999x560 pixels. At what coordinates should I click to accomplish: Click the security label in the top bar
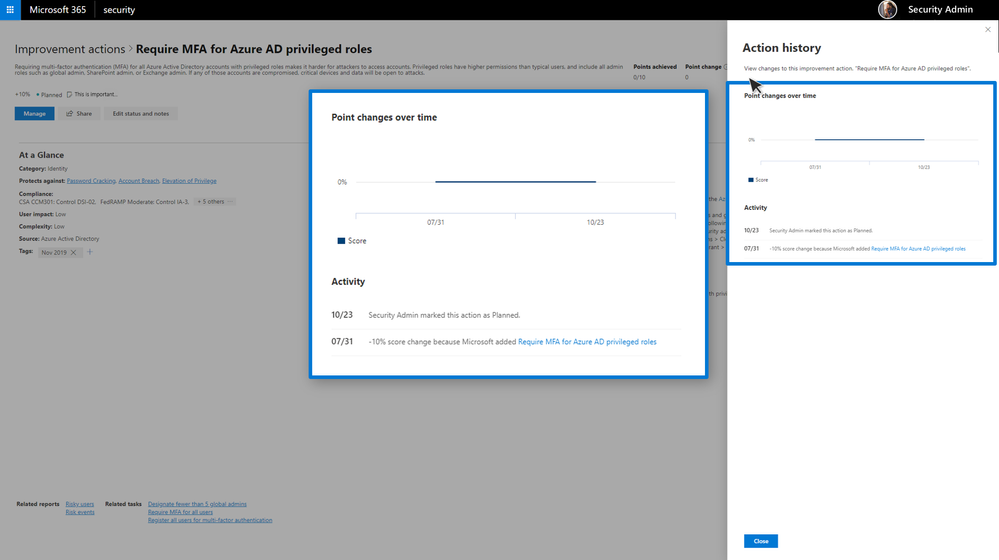pos(119,10)
